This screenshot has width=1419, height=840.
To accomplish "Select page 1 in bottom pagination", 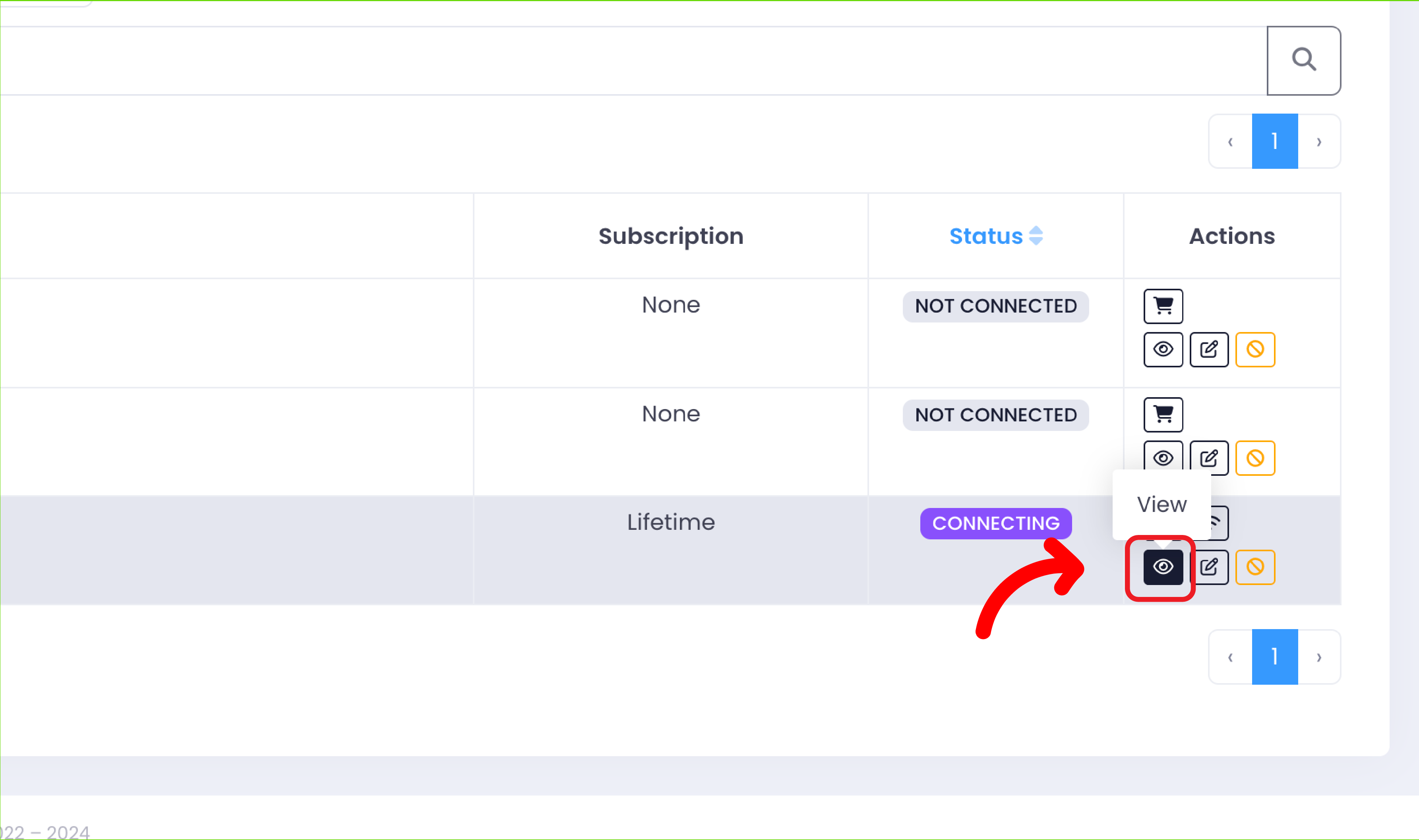I will [x=1274, y=657].
